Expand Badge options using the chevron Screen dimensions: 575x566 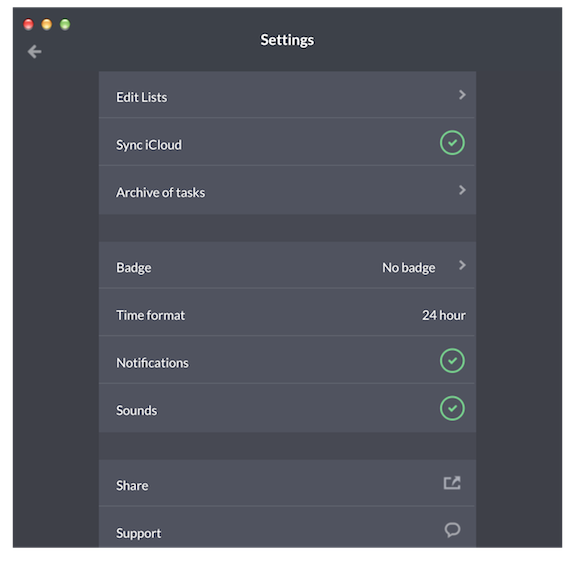click(x=462, y=265)
